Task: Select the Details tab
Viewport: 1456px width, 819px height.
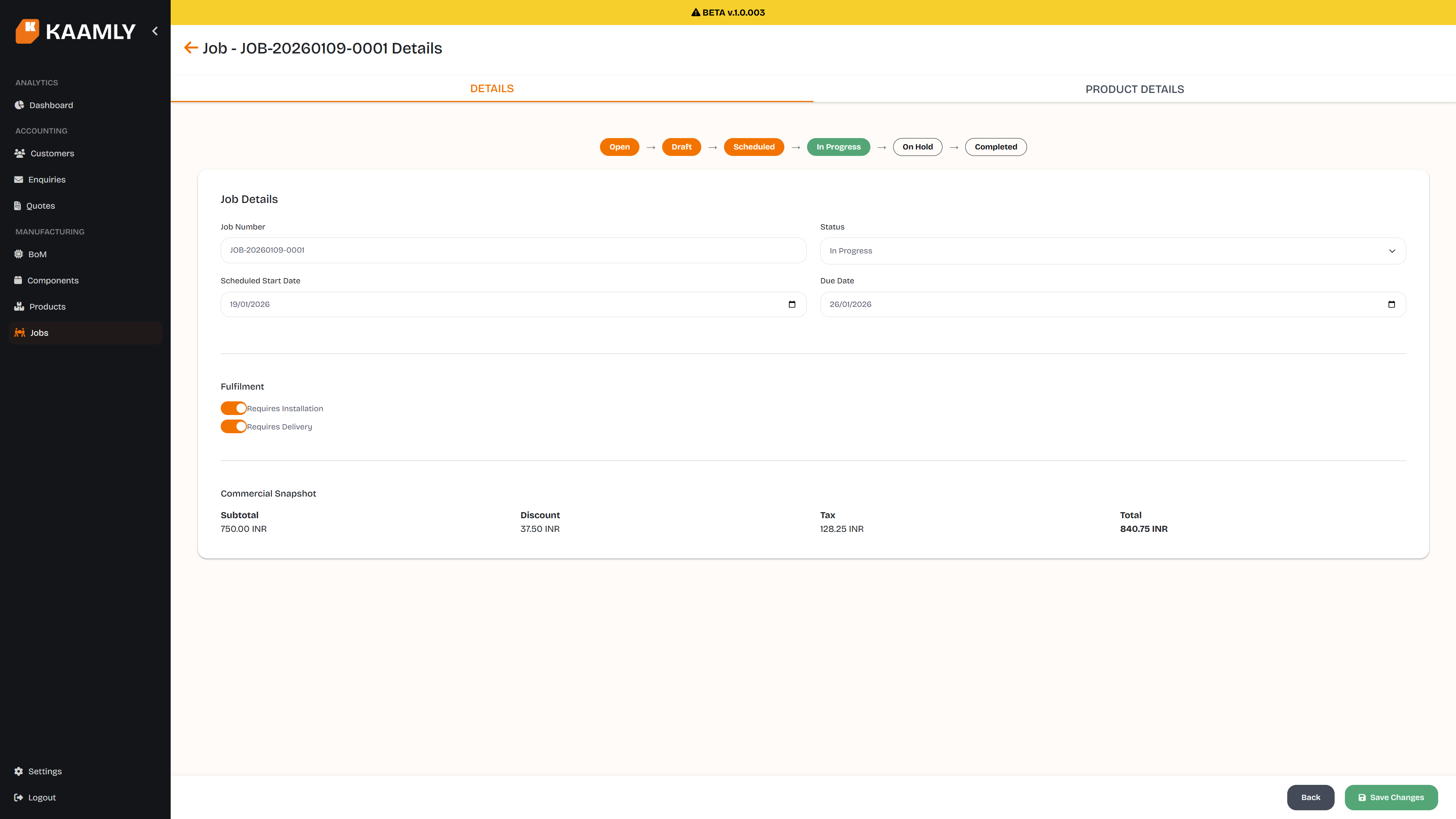Action: coord(491,89)
